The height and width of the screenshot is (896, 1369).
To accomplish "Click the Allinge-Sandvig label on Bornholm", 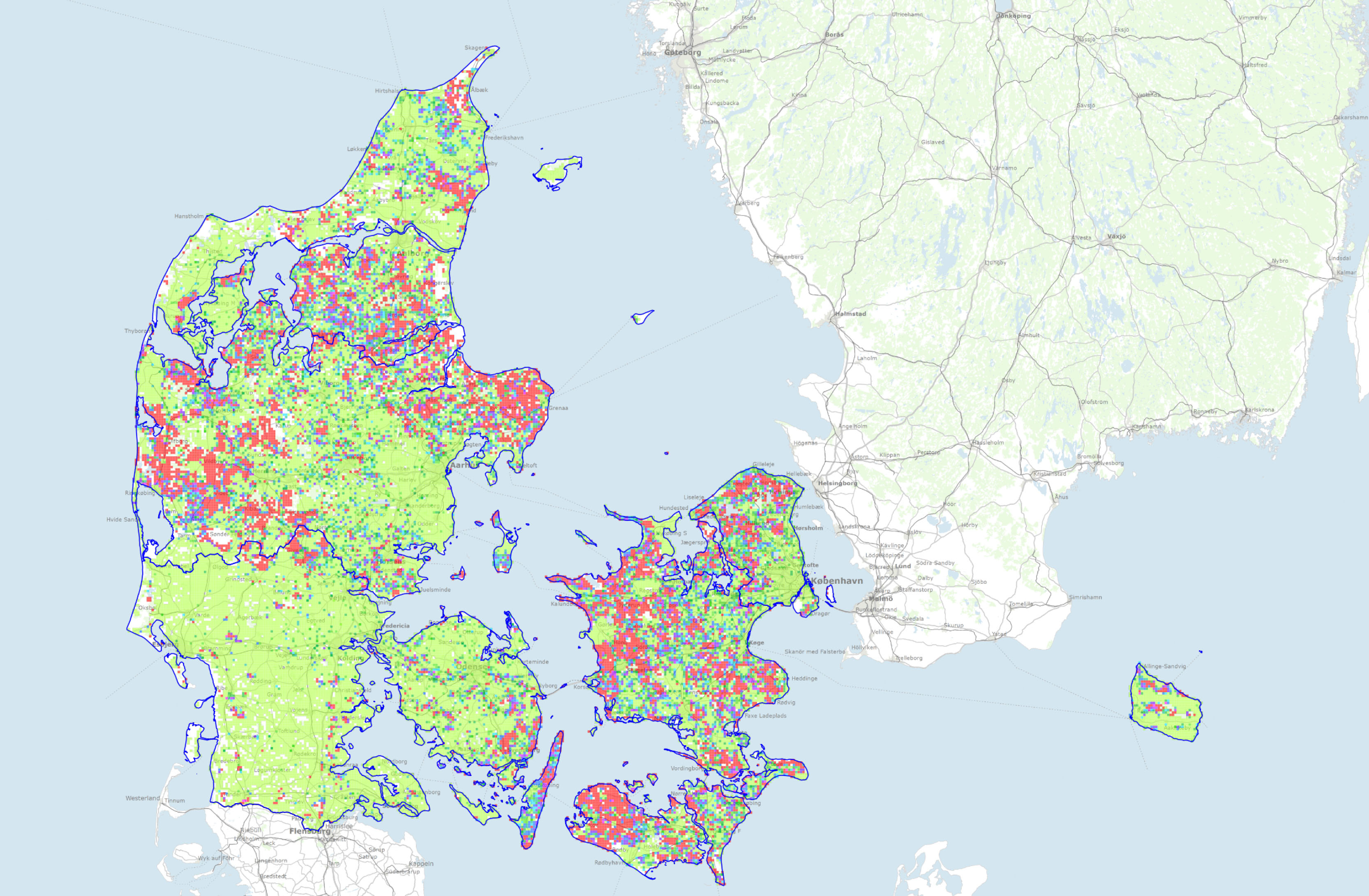I will pyautogui.click(x=1164, y=666).
